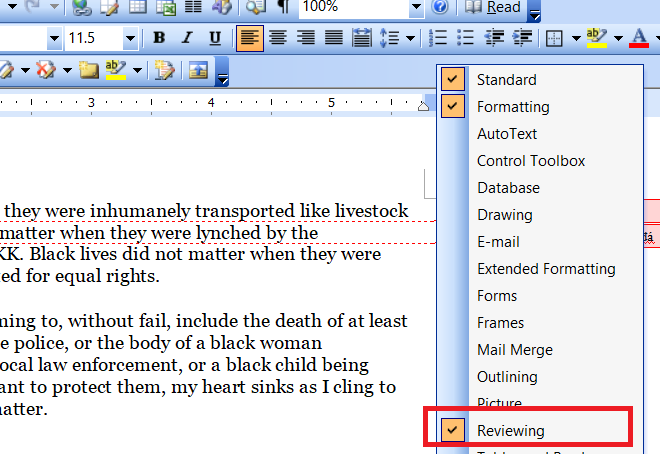Click the Bullets list icon
660x454 pixels.
click(x=465, y=39)
